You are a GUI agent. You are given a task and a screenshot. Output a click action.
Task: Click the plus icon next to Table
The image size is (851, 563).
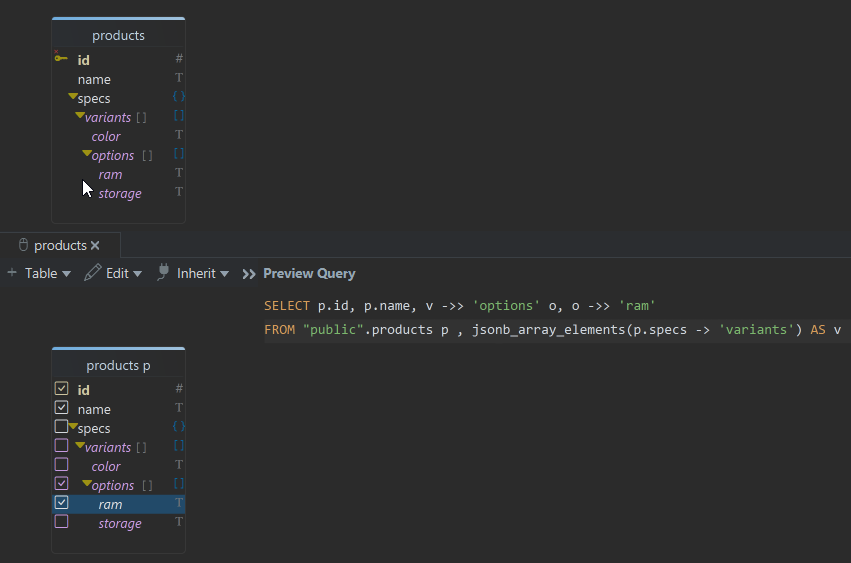click(x=12, y=273)
